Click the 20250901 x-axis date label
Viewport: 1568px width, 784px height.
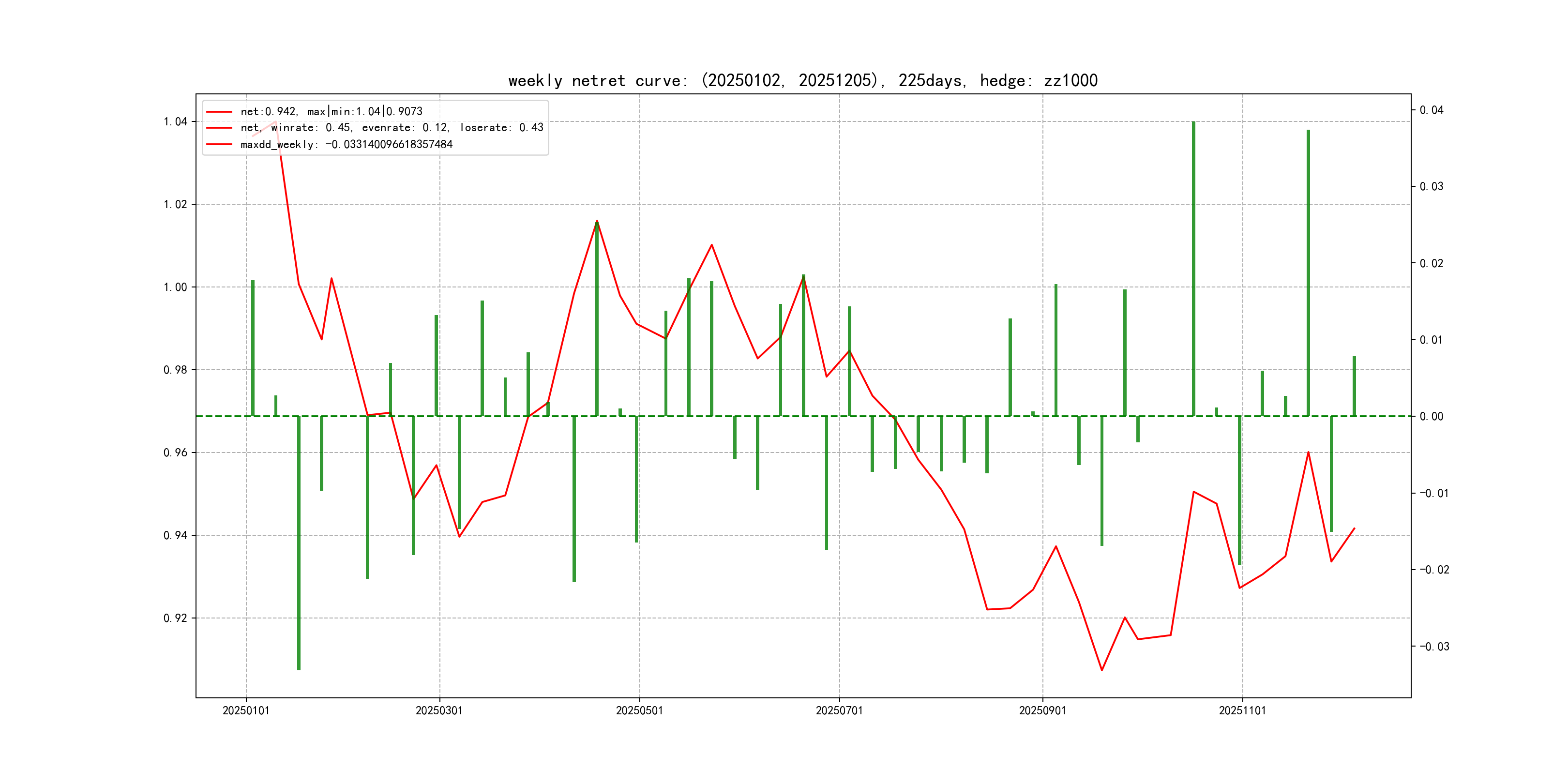click(1042, 710)
